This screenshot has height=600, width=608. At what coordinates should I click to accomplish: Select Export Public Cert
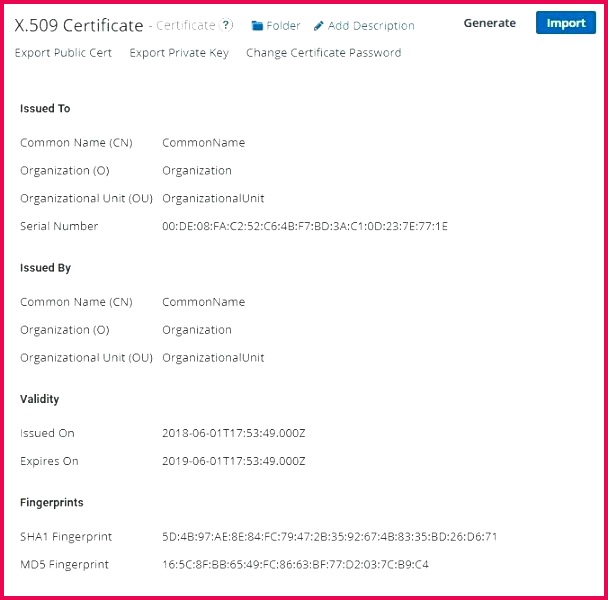[63, 53]
